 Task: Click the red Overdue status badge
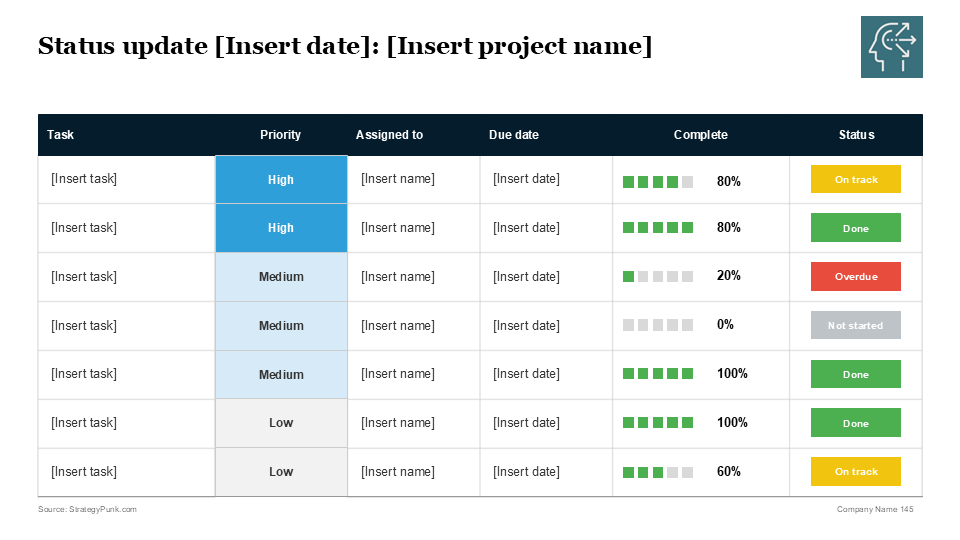(x=855, y=276)
